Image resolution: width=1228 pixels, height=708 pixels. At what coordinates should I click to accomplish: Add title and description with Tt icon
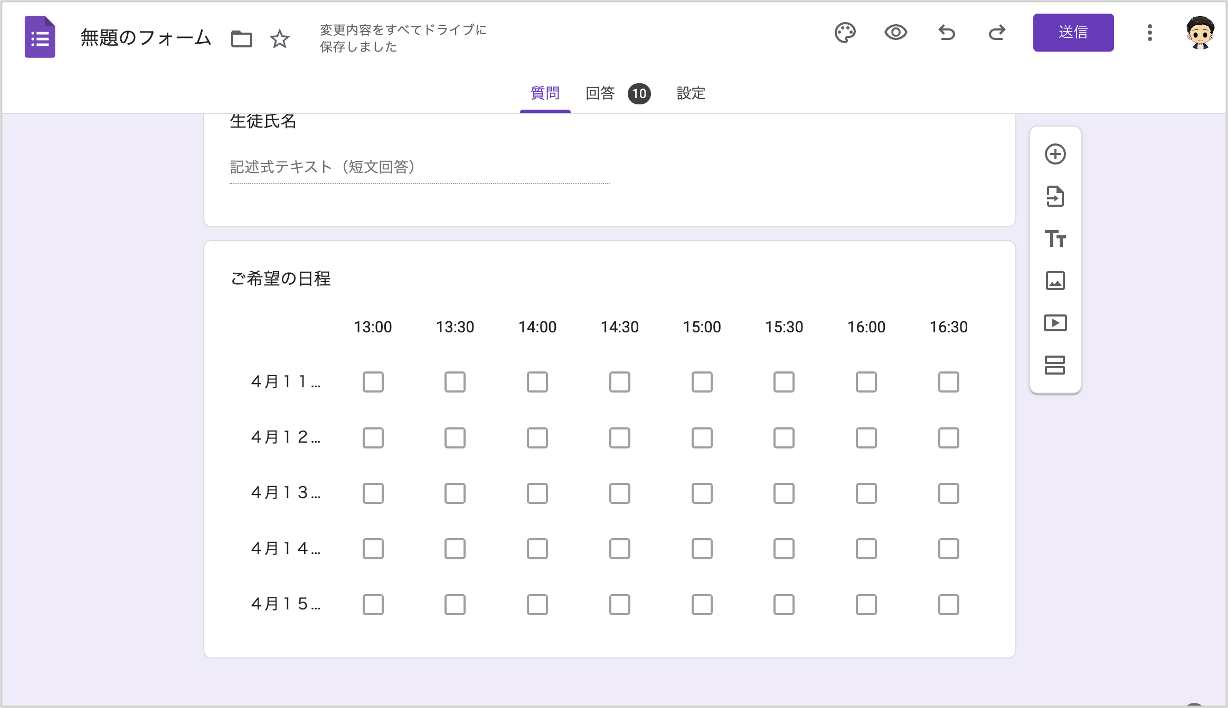pyautogui.click(x=1055, y=239)
